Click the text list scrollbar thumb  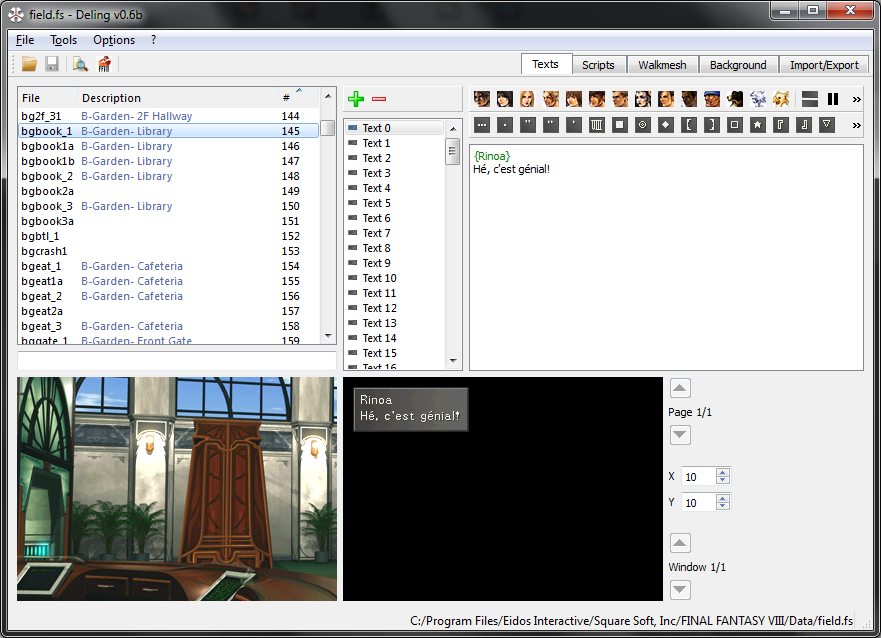click(x=453, y=151)
